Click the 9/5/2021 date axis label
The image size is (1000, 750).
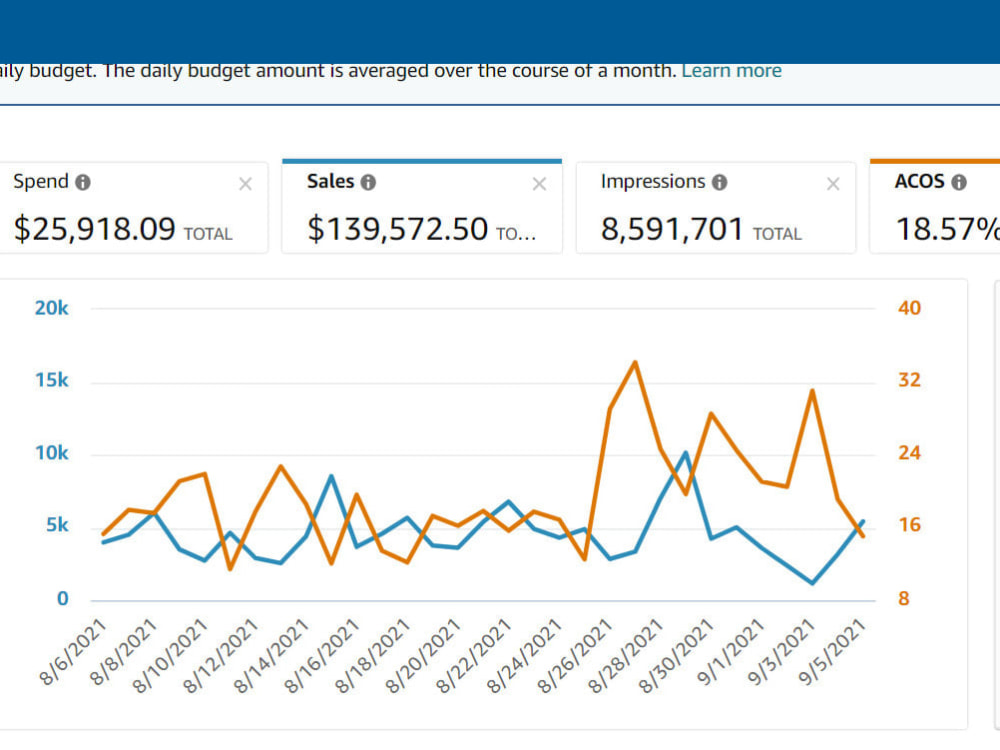point(832,652)
